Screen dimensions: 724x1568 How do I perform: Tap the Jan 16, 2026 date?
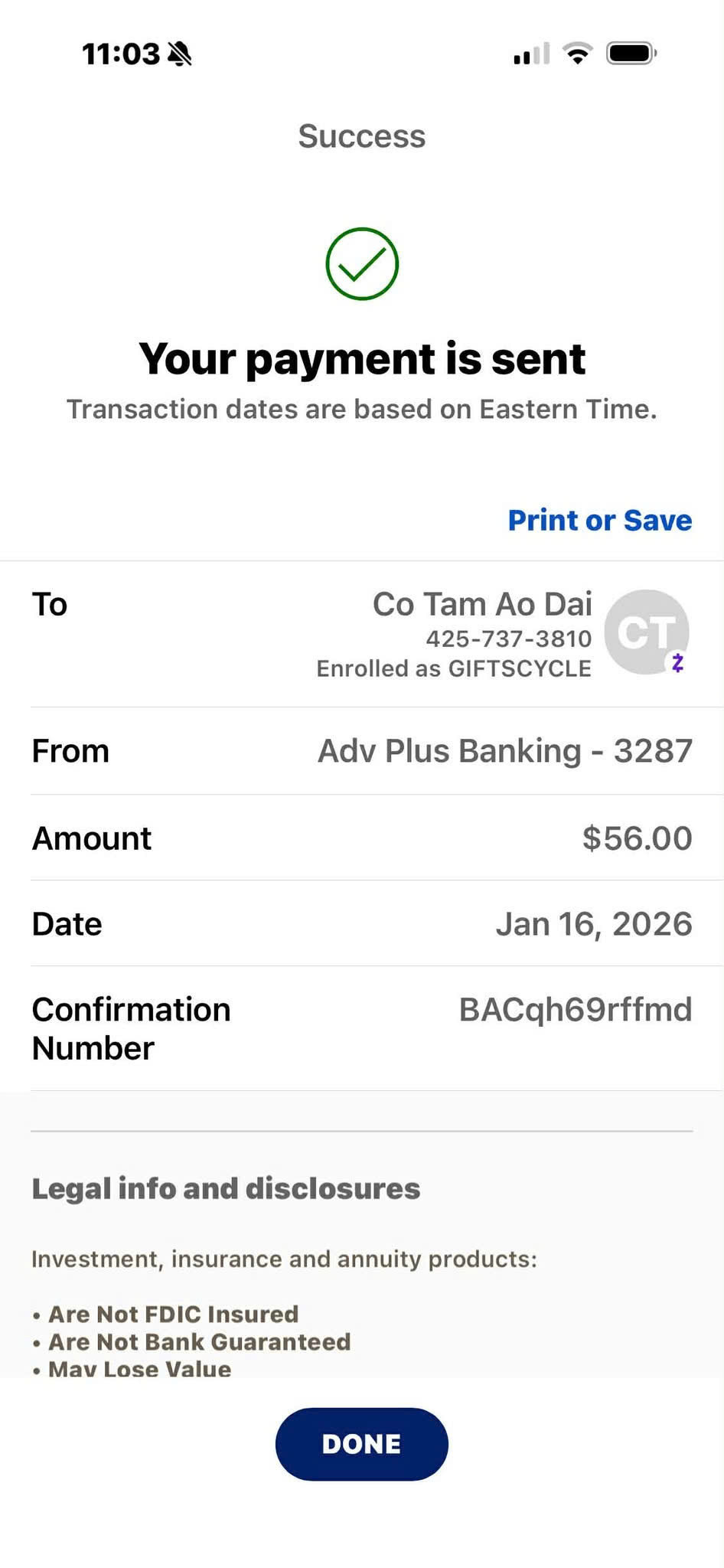tap(594, 924)
